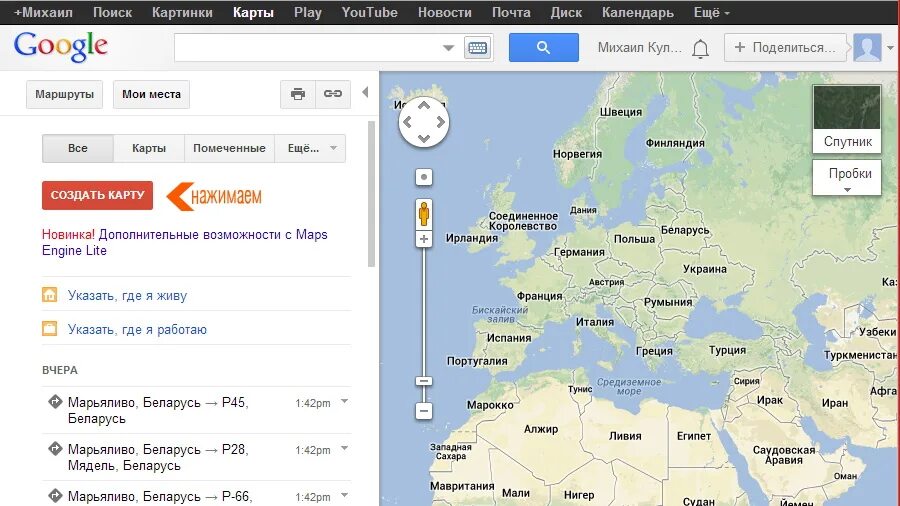Open 'Календарь' in the top bar
The height and width of the screenshot is (506, 900).
pos(638,12)
